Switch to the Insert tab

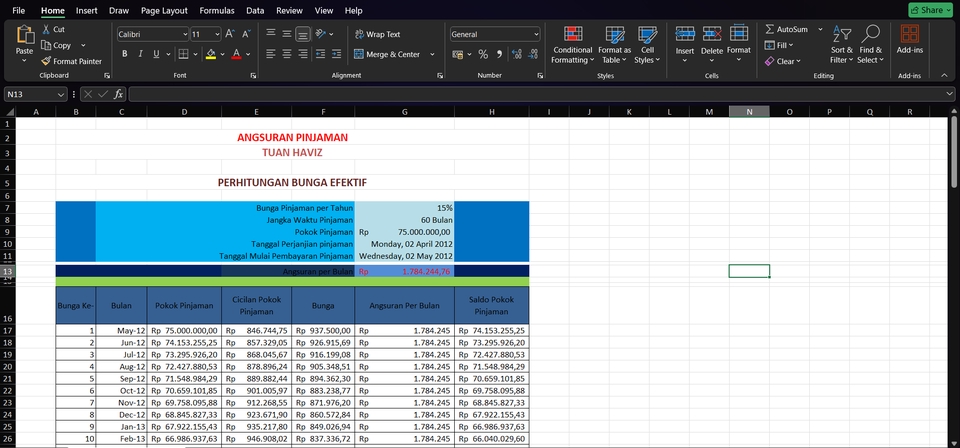[x=86, y=10]
